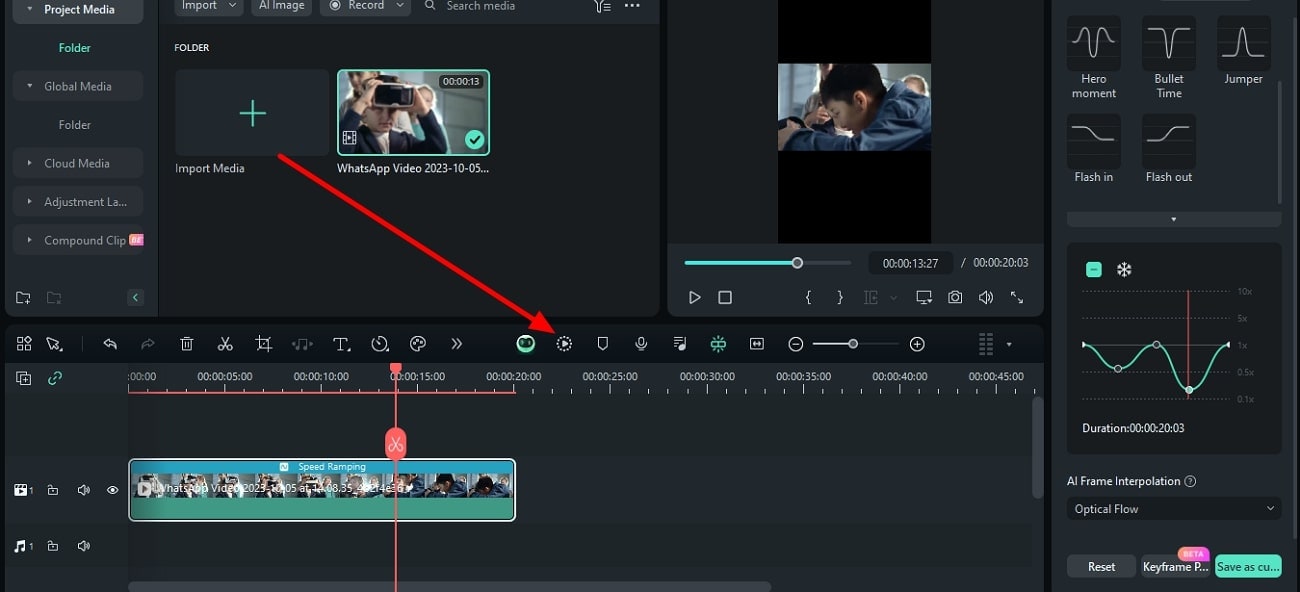Click the Redo arrow in timeline toolbar
This screenshot has width=1300, height=592.
click(x=148, y=344)
